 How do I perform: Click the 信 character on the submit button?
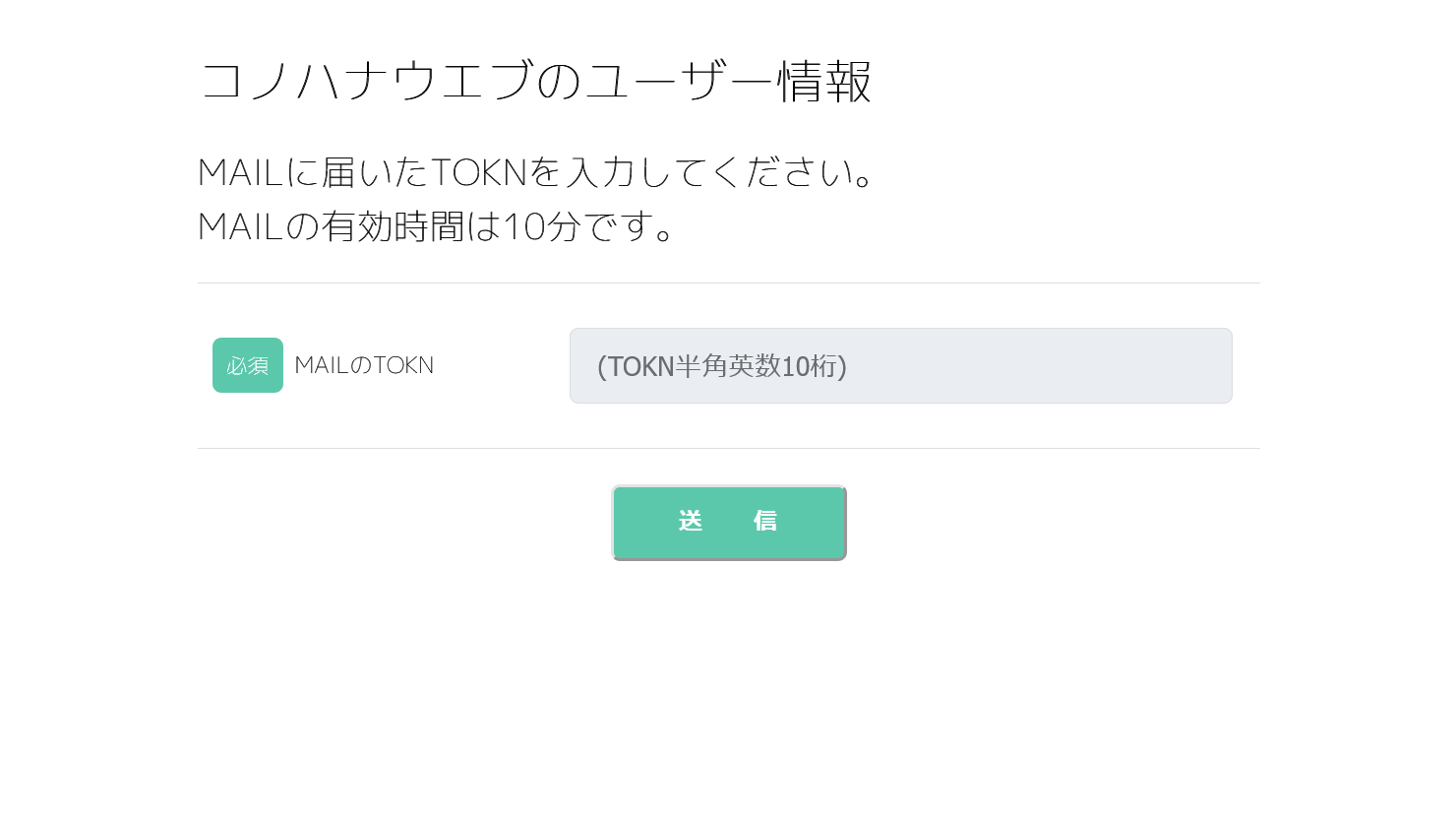(x=765, y=521)
